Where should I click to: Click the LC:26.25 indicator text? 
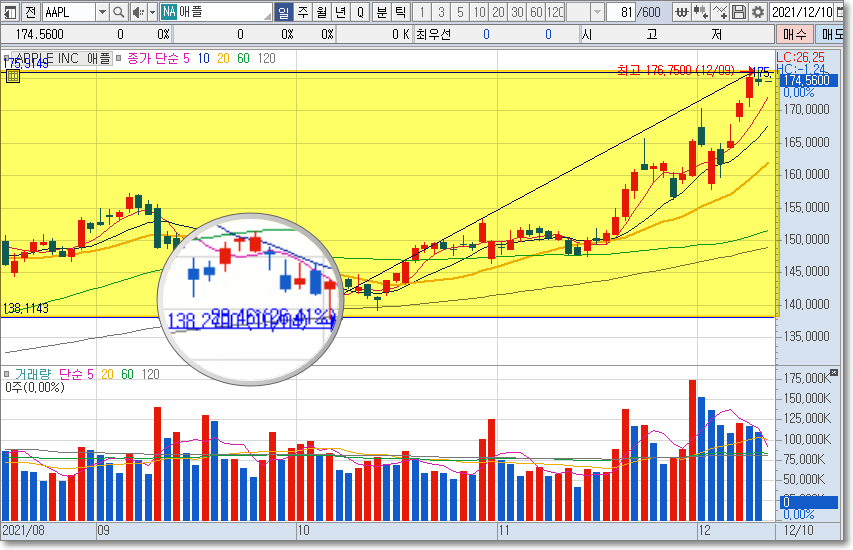[x=800, y=57]
